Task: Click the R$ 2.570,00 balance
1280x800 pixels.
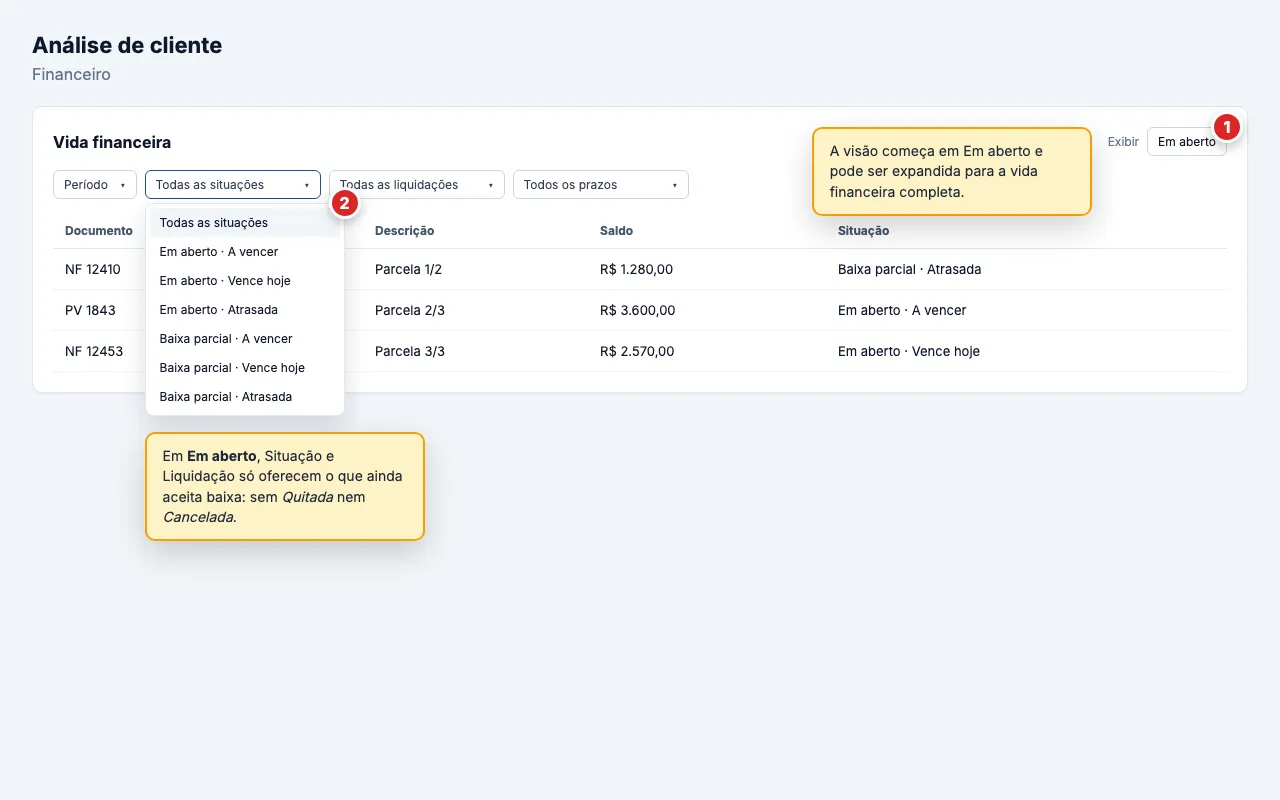Action: [637, 352]
